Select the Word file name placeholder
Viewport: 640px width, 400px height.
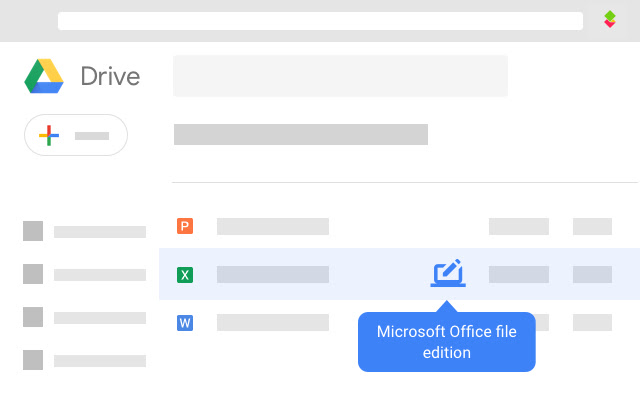[x=272, y=322]
